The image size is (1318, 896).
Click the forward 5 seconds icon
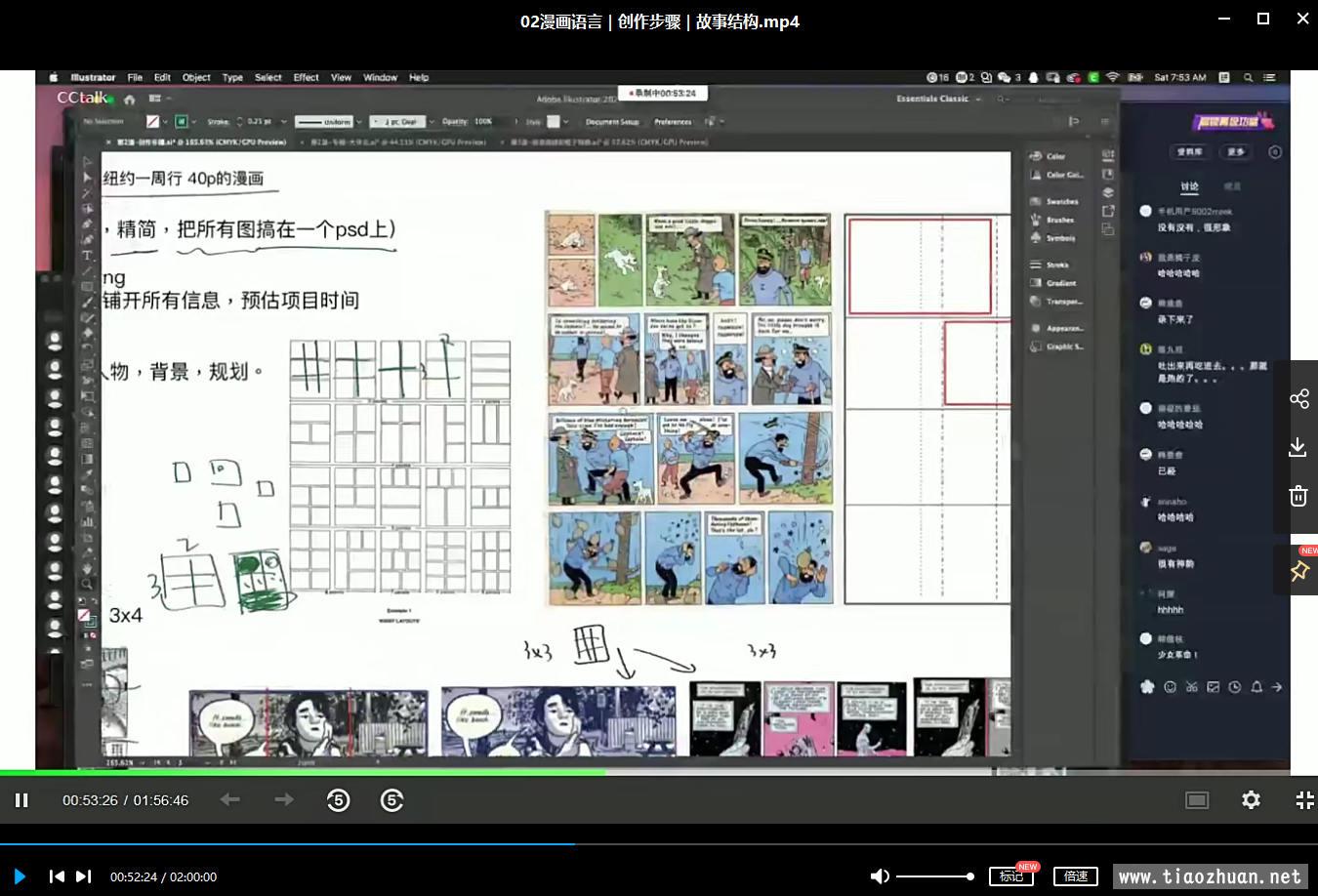point(391,800)
